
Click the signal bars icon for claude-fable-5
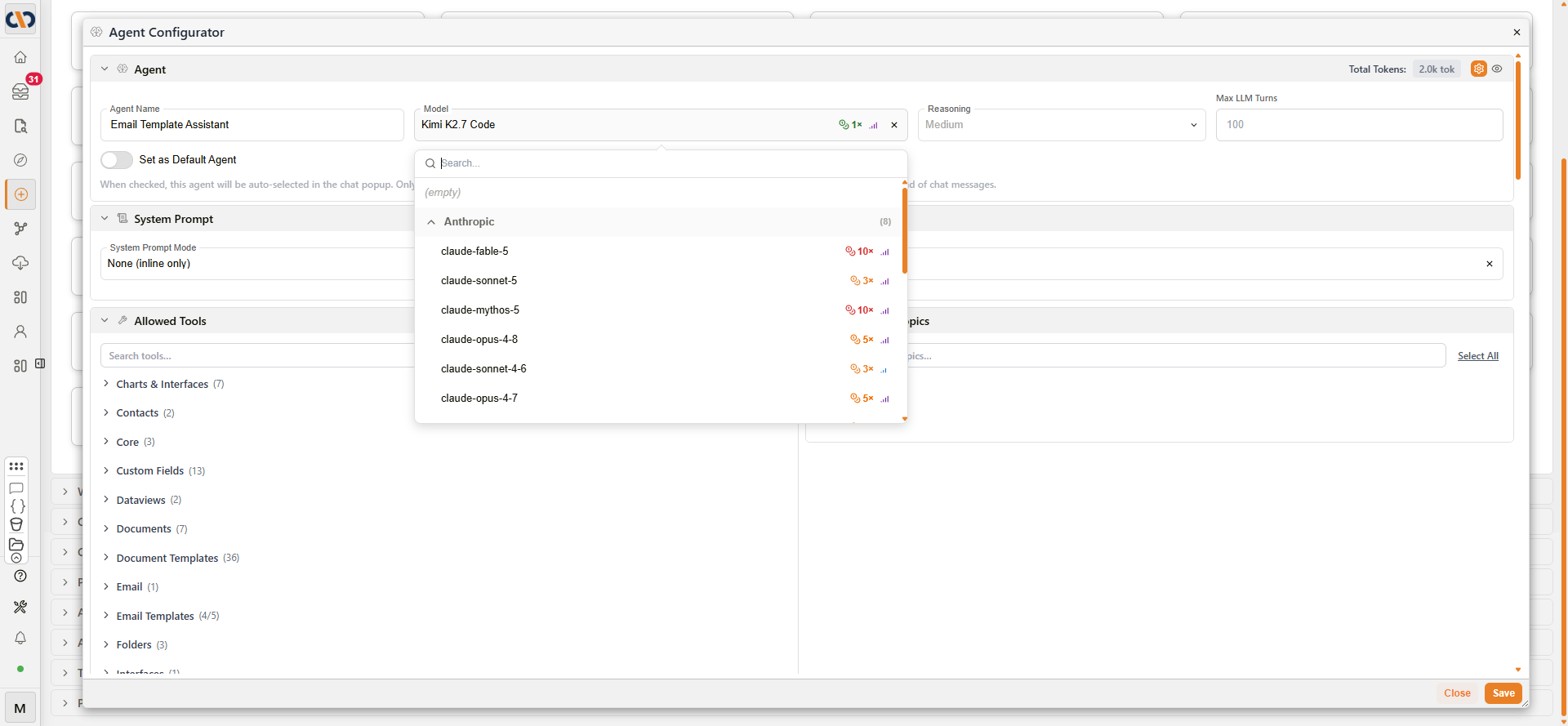pyautogui.click(x=884, y=252)
